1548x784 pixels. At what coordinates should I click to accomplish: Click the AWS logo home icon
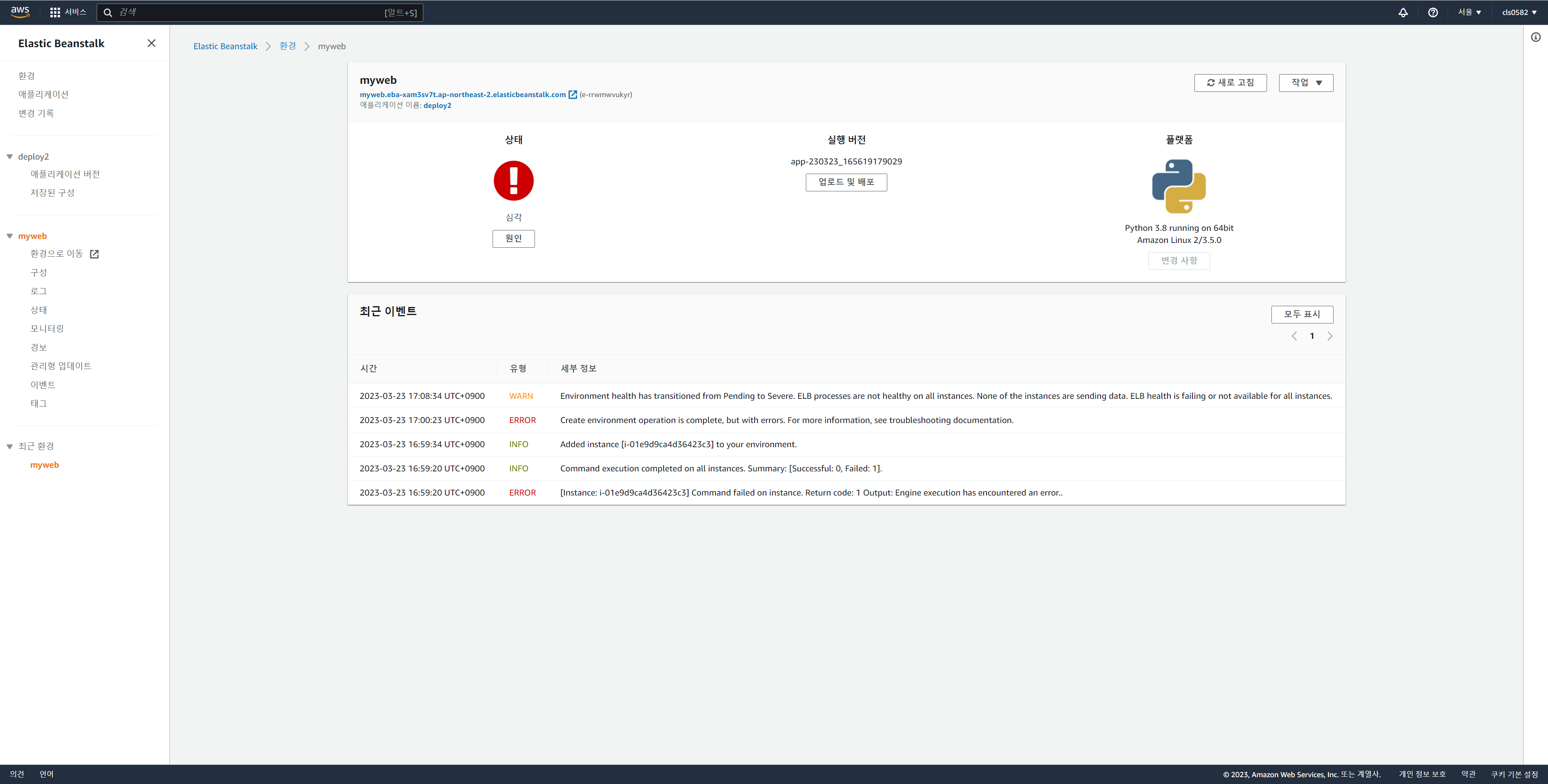pos(20,12)
